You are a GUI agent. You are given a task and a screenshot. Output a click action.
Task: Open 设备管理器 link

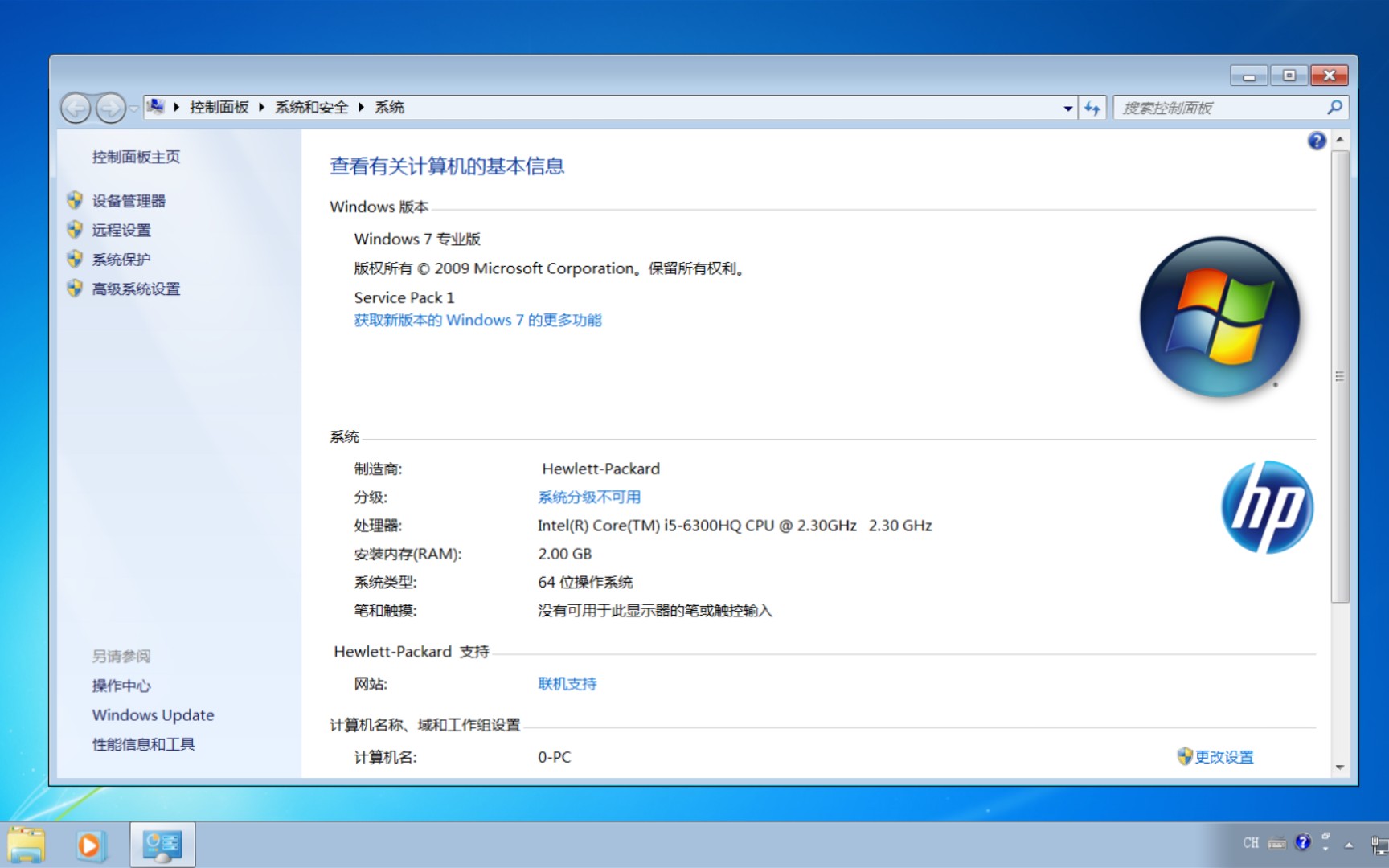coord(129,200)
